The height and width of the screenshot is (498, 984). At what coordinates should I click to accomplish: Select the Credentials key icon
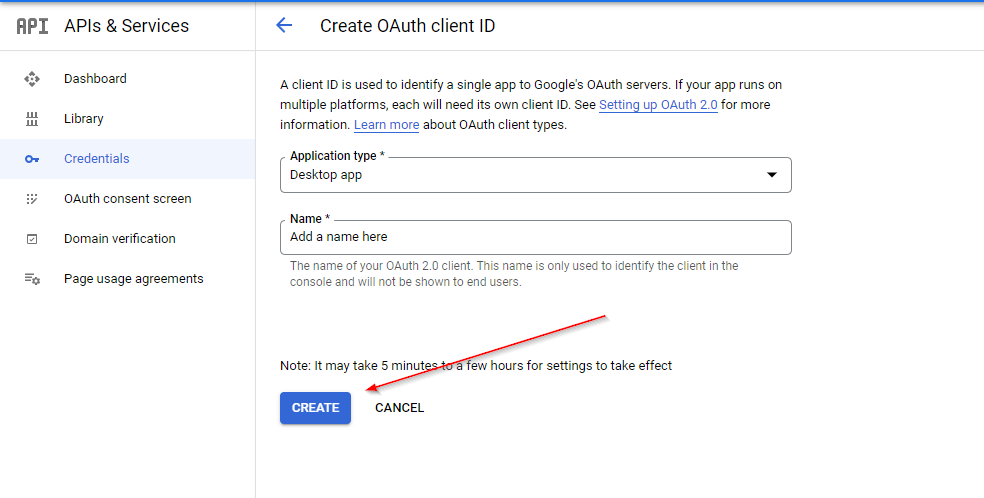[32, 159]
